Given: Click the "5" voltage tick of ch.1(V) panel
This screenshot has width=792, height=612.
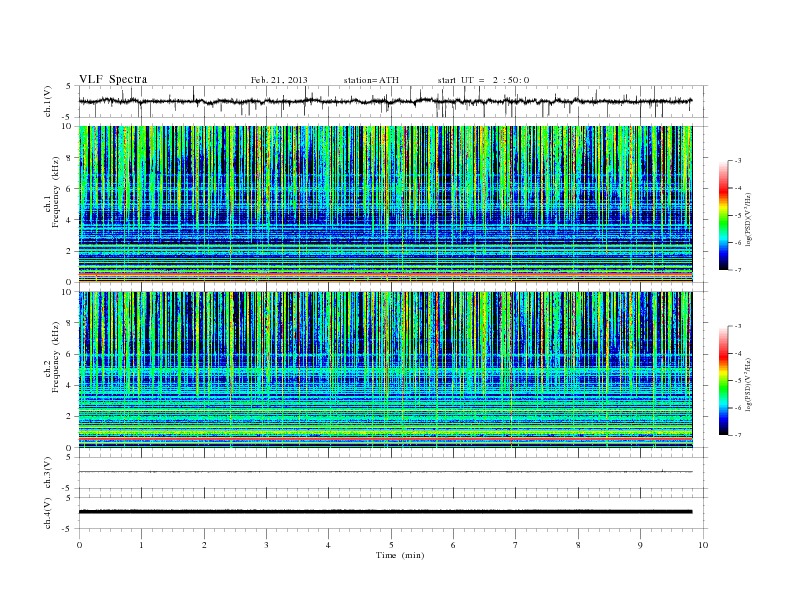Looking at the screenshot, I should click(x=69, y=86).
